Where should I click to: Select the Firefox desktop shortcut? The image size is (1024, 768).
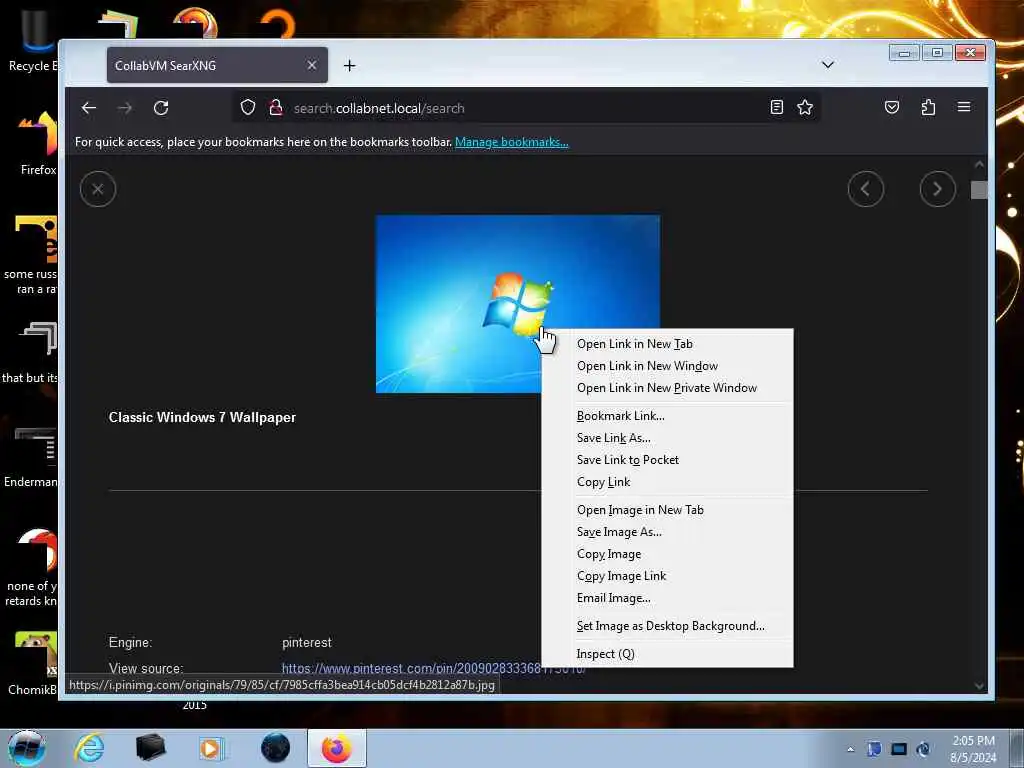[38, 144]
